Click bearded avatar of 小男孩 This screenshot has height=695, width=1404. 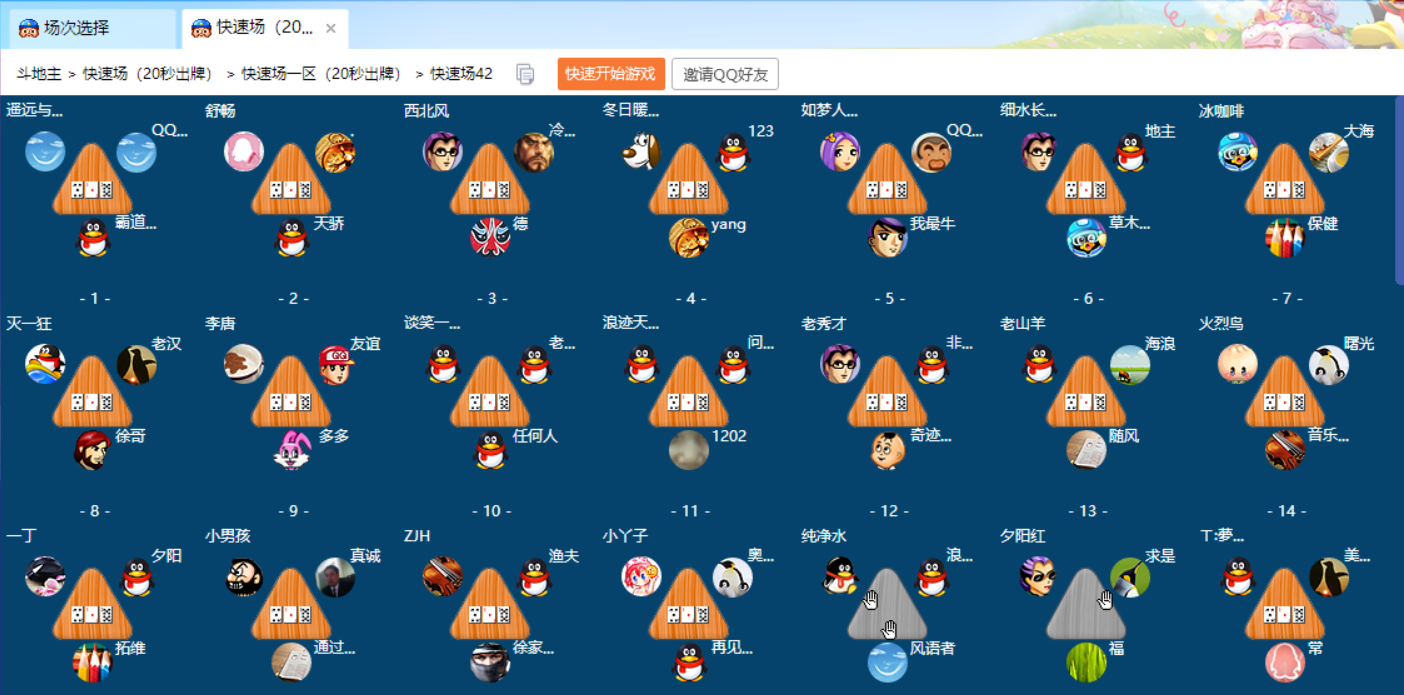pyautogui.click(x=244, y=577)
